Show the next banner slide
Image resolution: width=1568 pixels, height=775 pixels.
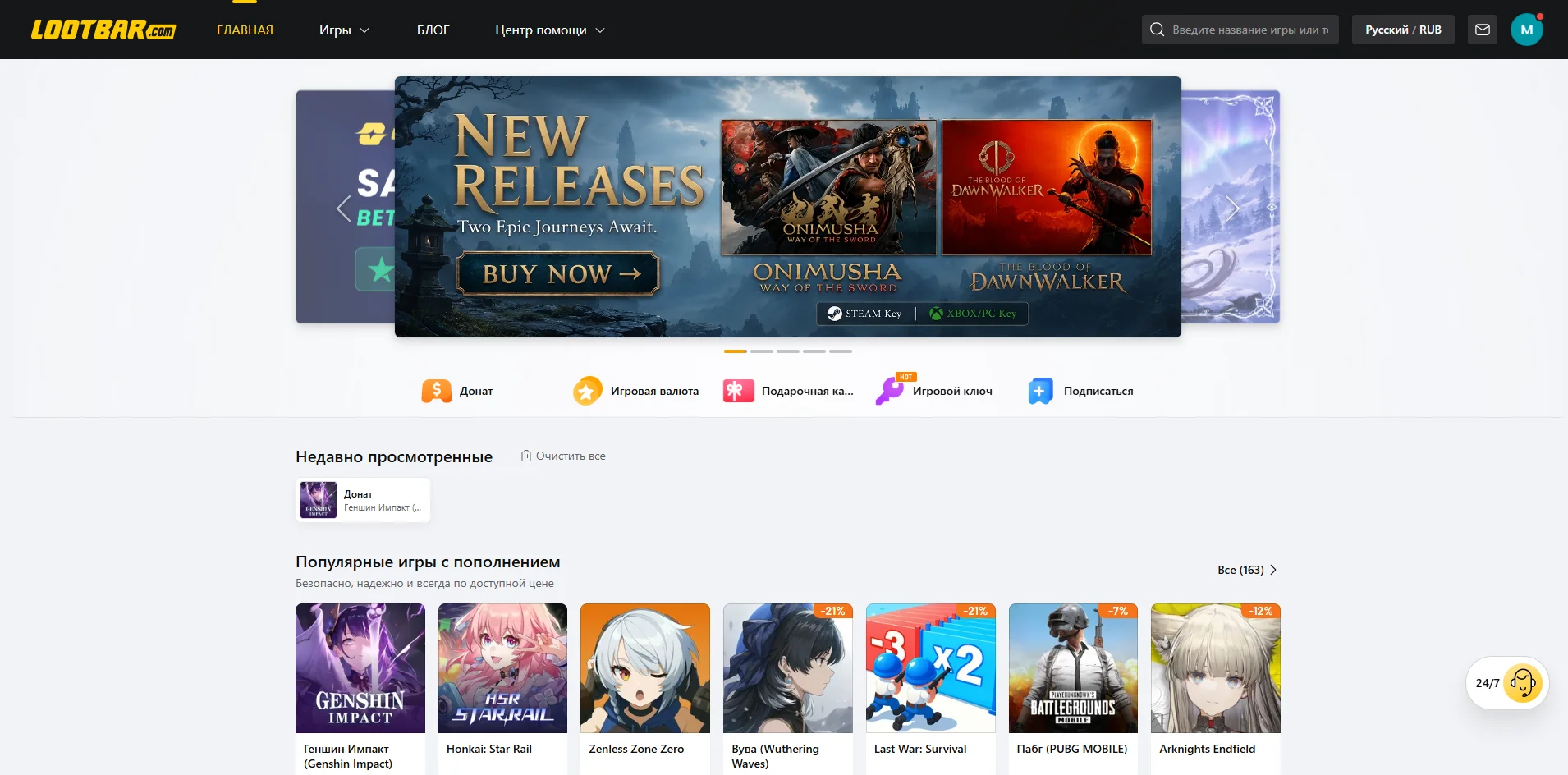(1231, 209)
